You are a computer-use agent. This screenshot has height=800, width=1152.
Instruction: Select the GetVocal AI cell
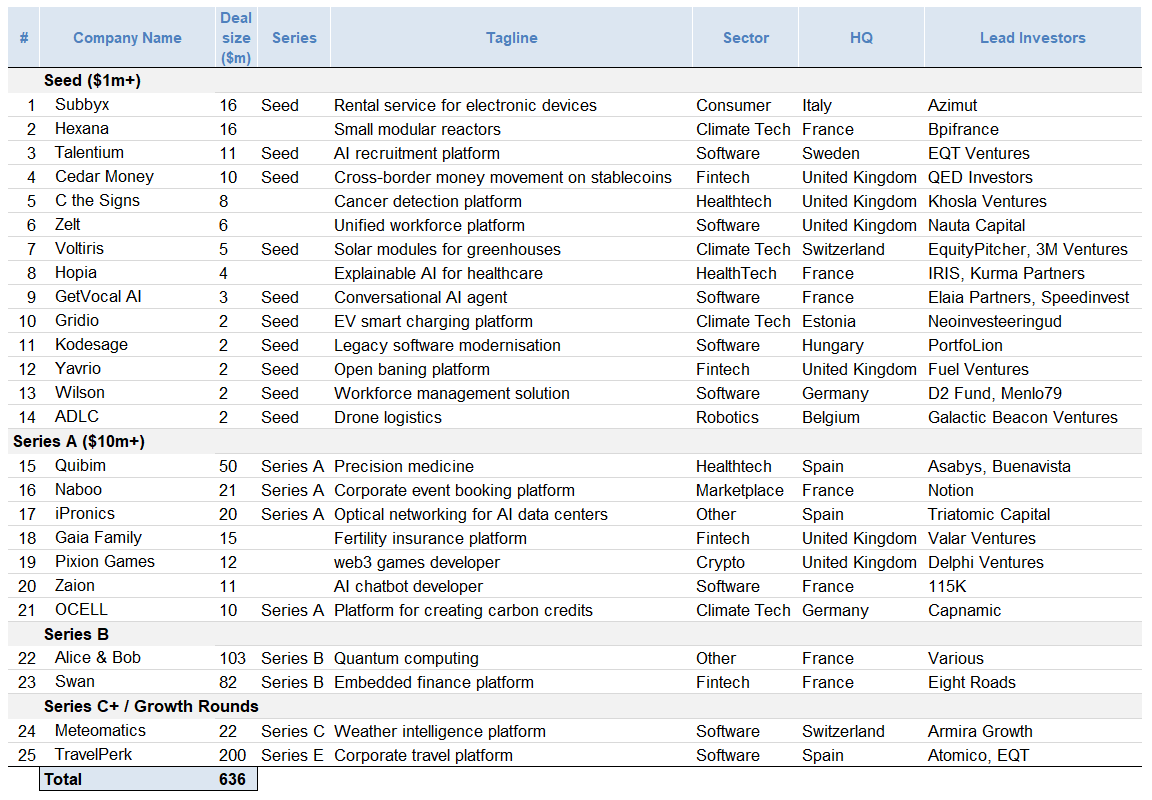pyautogui.click(x=98, y=297)
